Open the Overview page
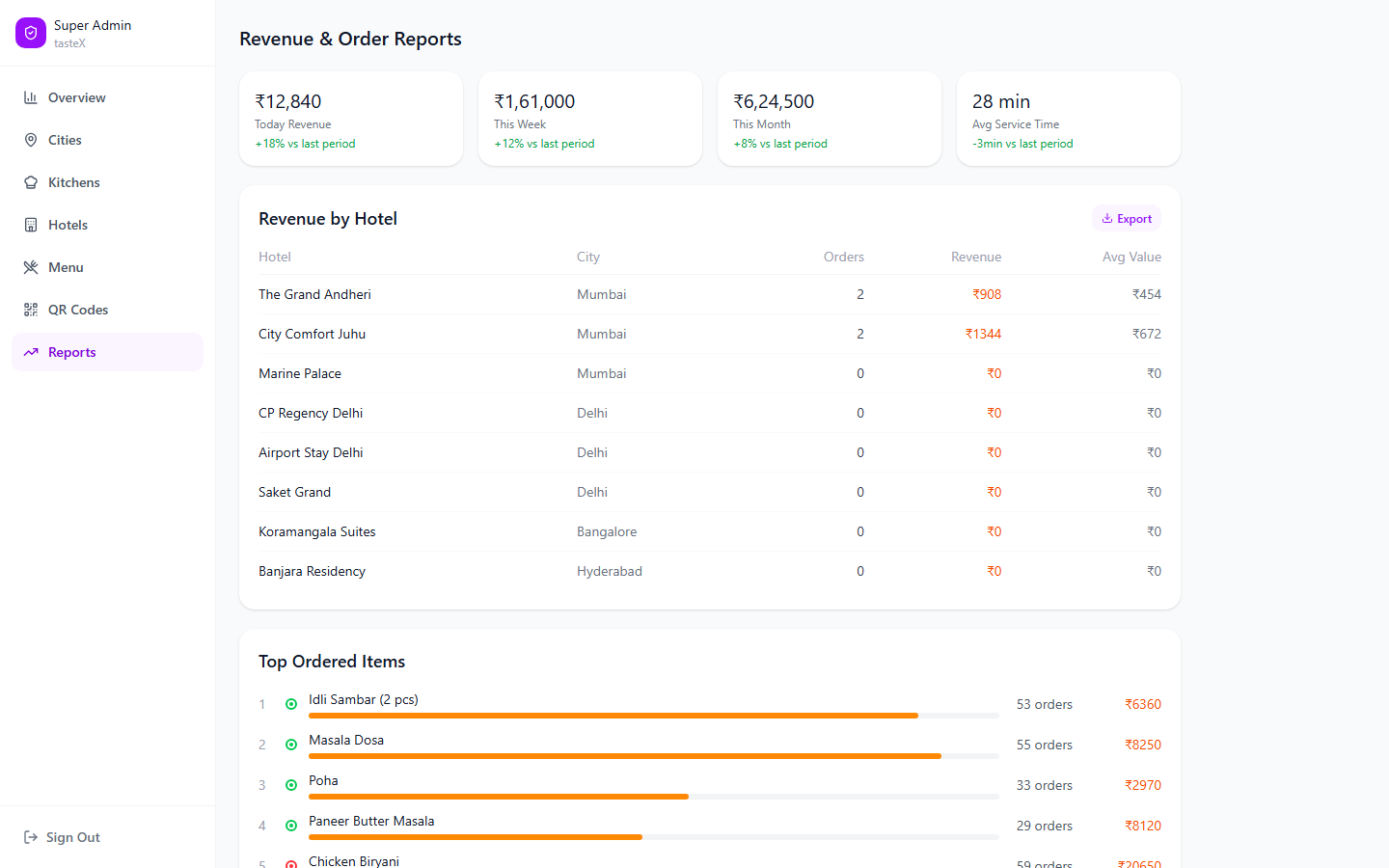The image size is (1389, 868). tap(107, 97)
